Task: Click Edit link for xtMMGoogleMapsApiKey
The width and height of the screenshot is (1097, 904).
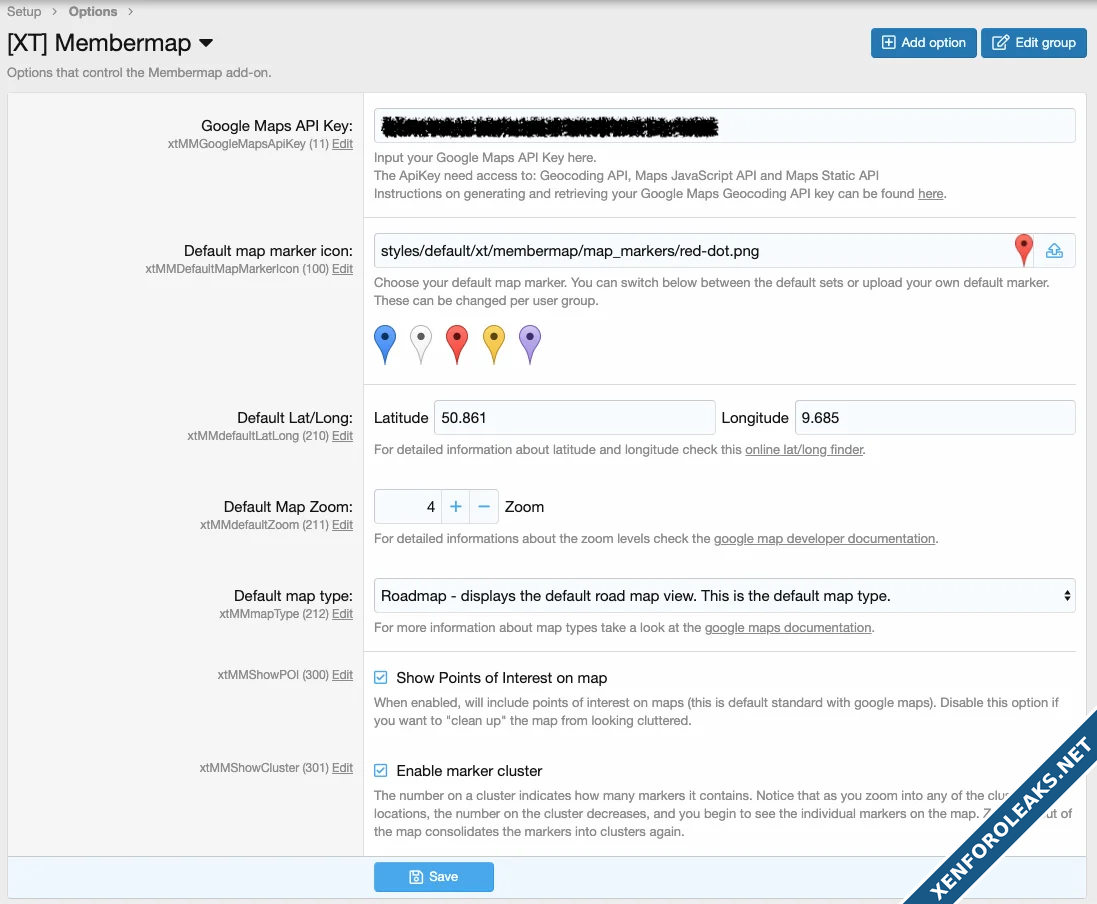Action: point(342,144)
